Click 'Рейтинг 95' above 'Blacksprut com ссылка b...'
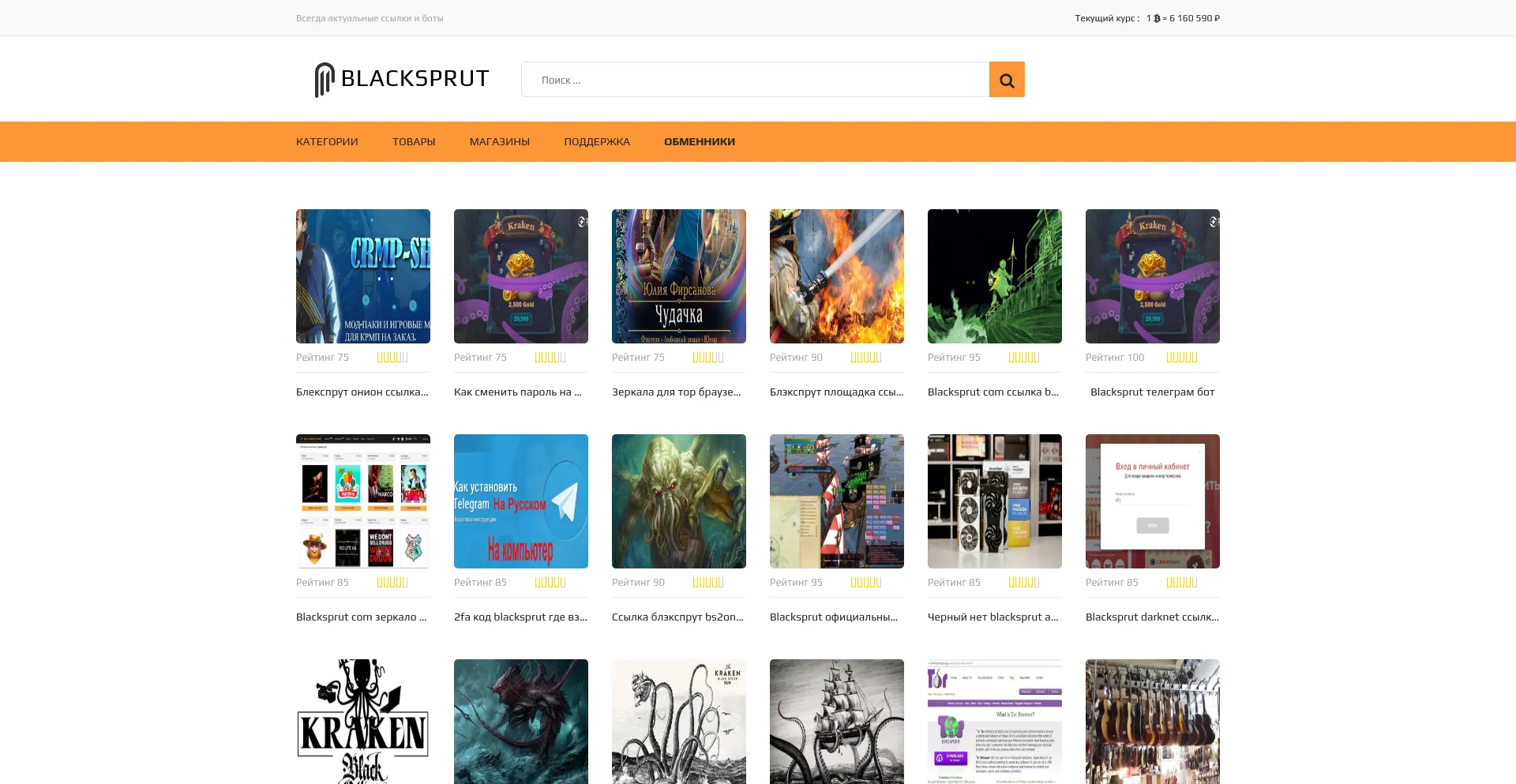 coord(954,358)
